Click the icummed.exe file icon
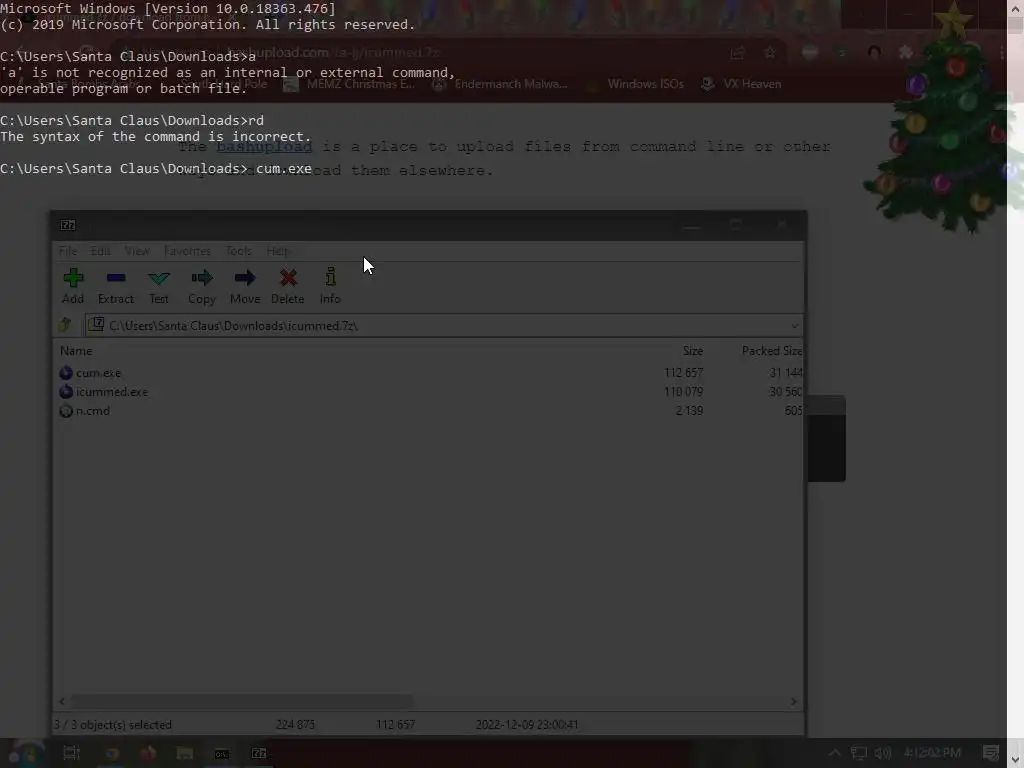This screenshot has width=1024, height=768. (x=66, y=392)
